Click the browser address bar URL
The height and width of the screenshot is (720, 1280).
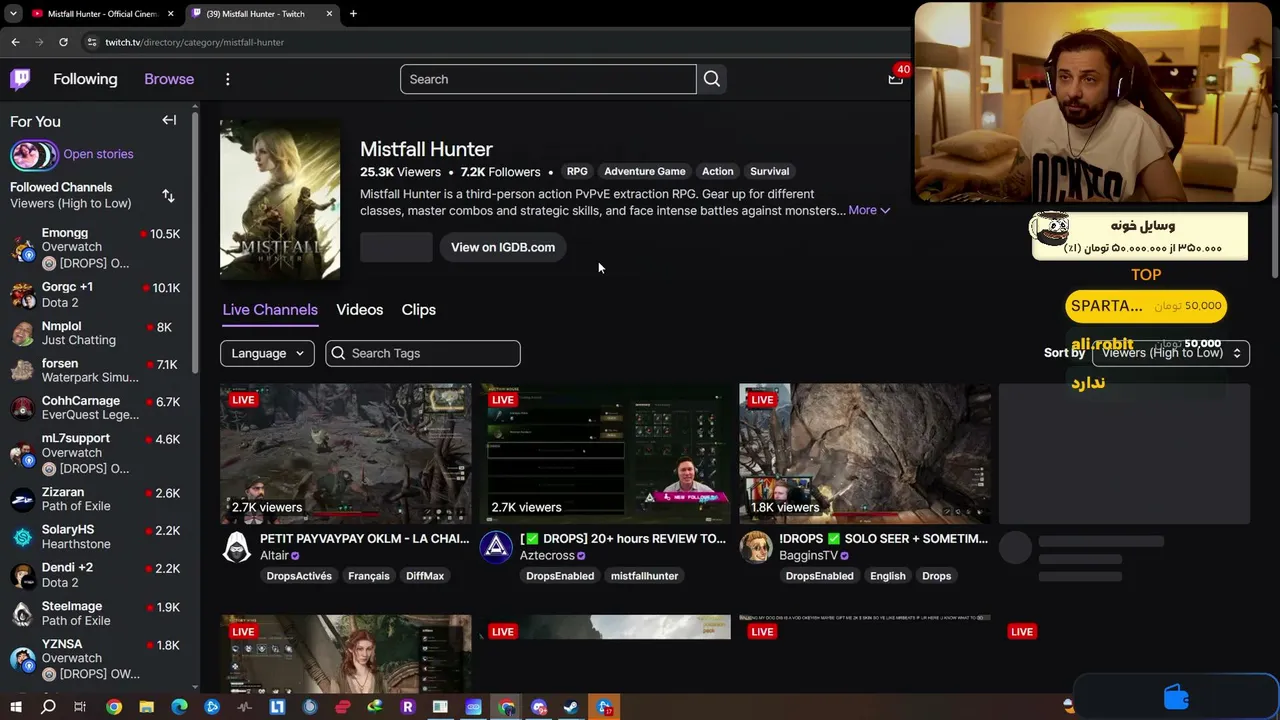pos(195,42)
